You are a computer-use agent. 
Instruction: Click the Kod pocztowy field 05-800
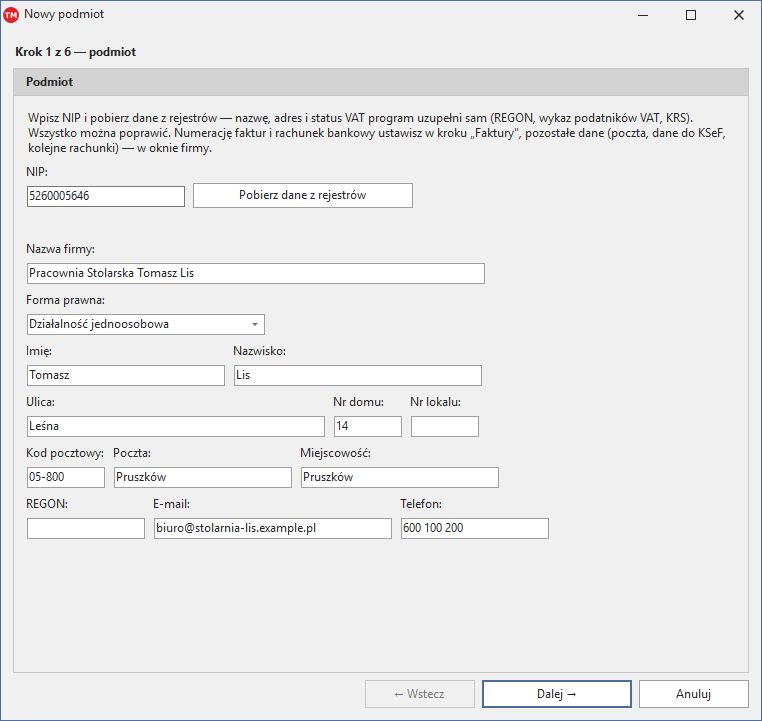[66, 478]
